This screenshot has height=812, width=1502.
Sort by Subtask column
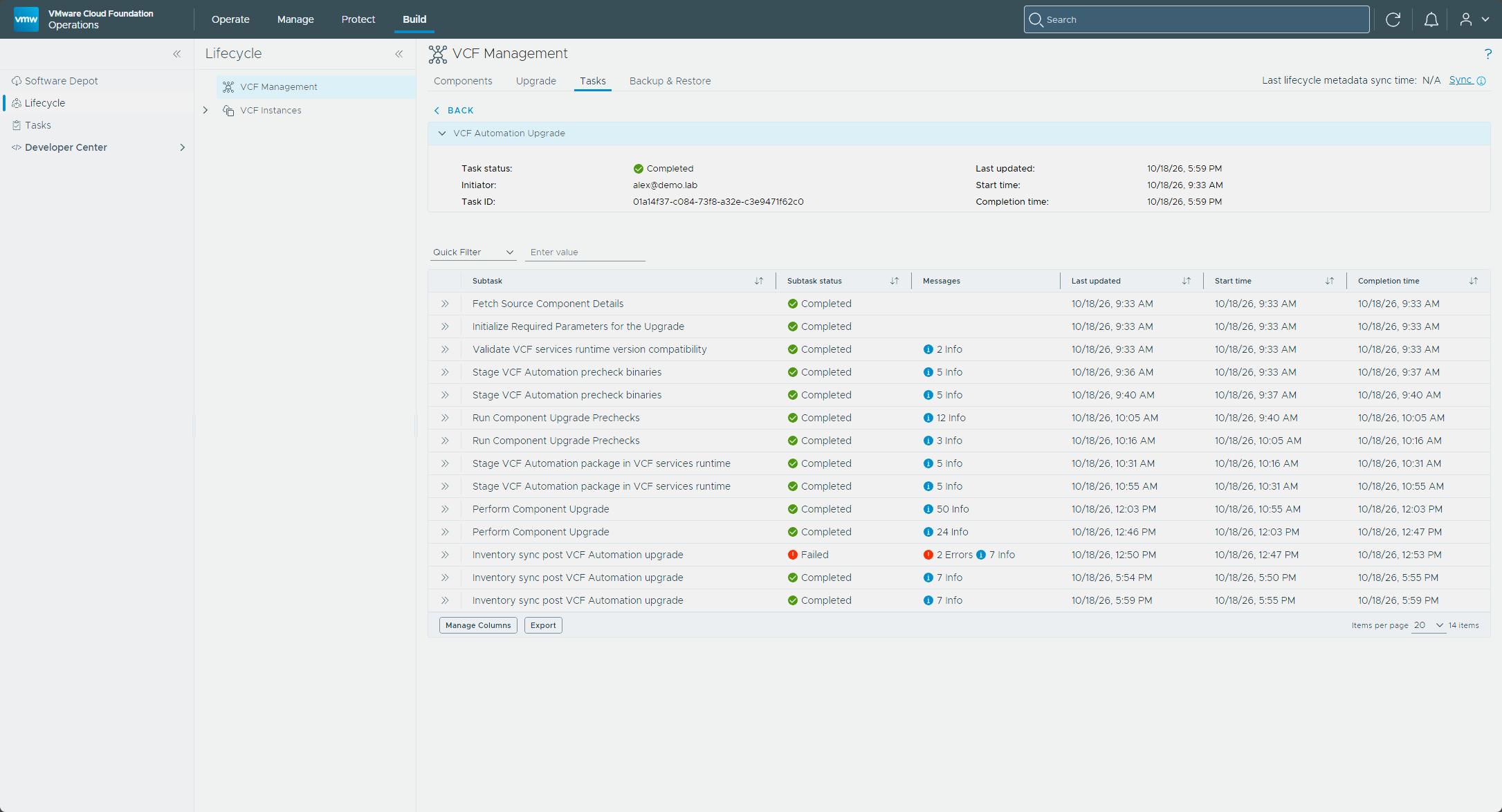coord(759,281)
